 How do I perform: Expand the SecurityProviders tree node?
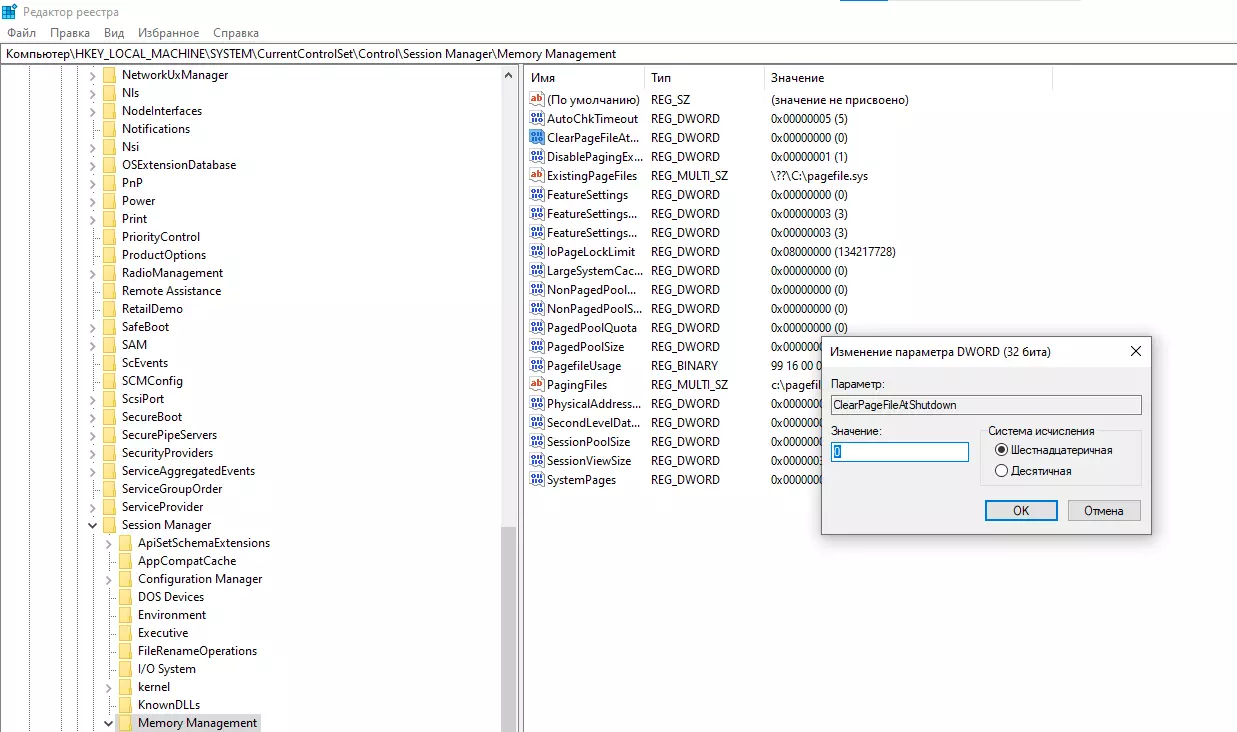93,453
